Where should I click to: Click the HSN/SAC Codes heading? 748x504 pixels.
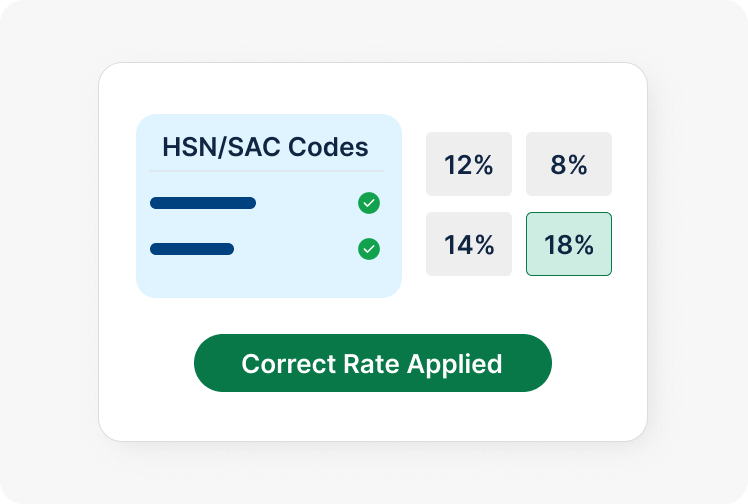pyautogui.click(x=265, y=147)
